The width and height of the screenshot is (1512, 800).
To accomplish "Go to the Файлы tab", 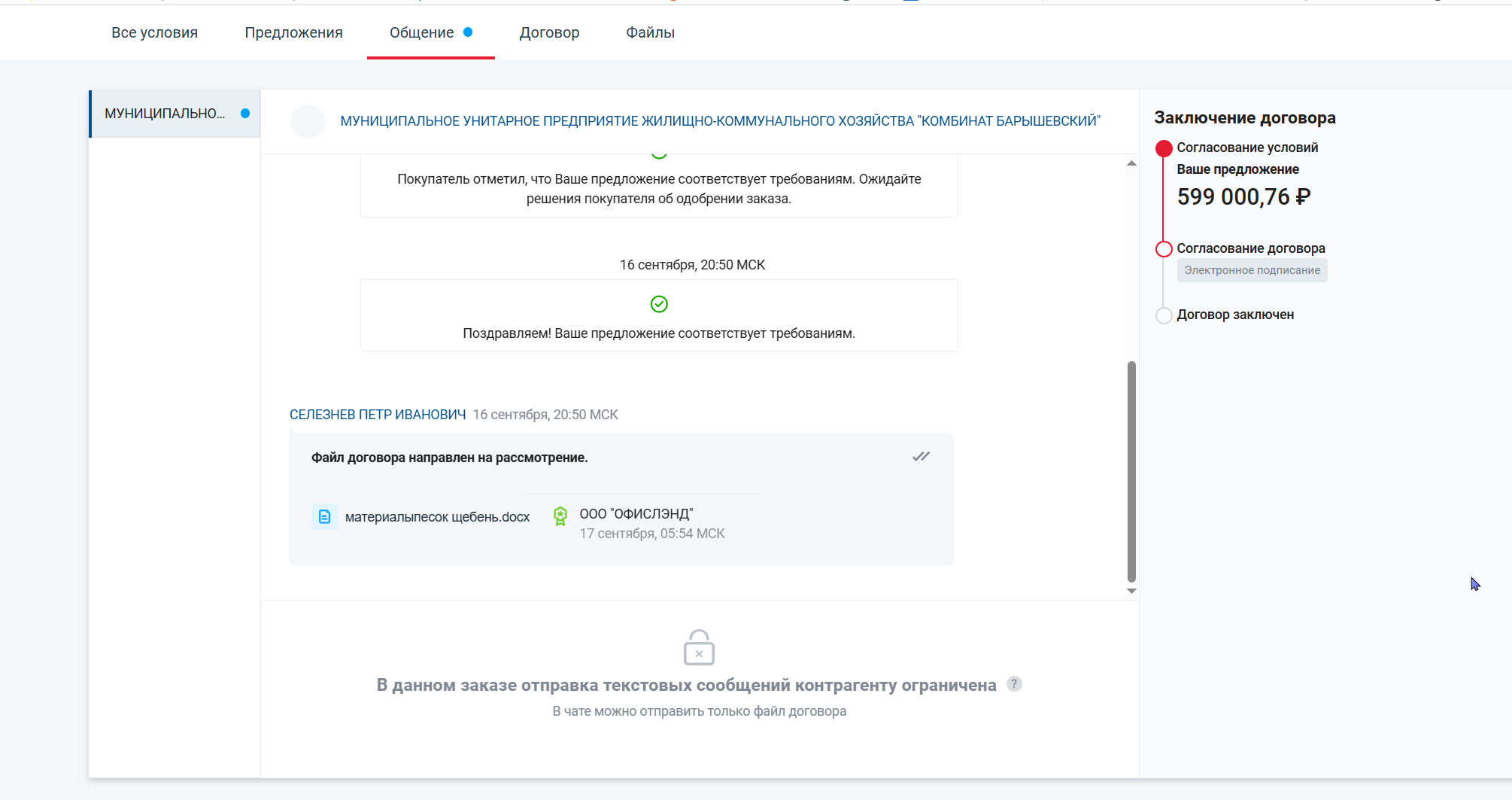I will [650, 32].
